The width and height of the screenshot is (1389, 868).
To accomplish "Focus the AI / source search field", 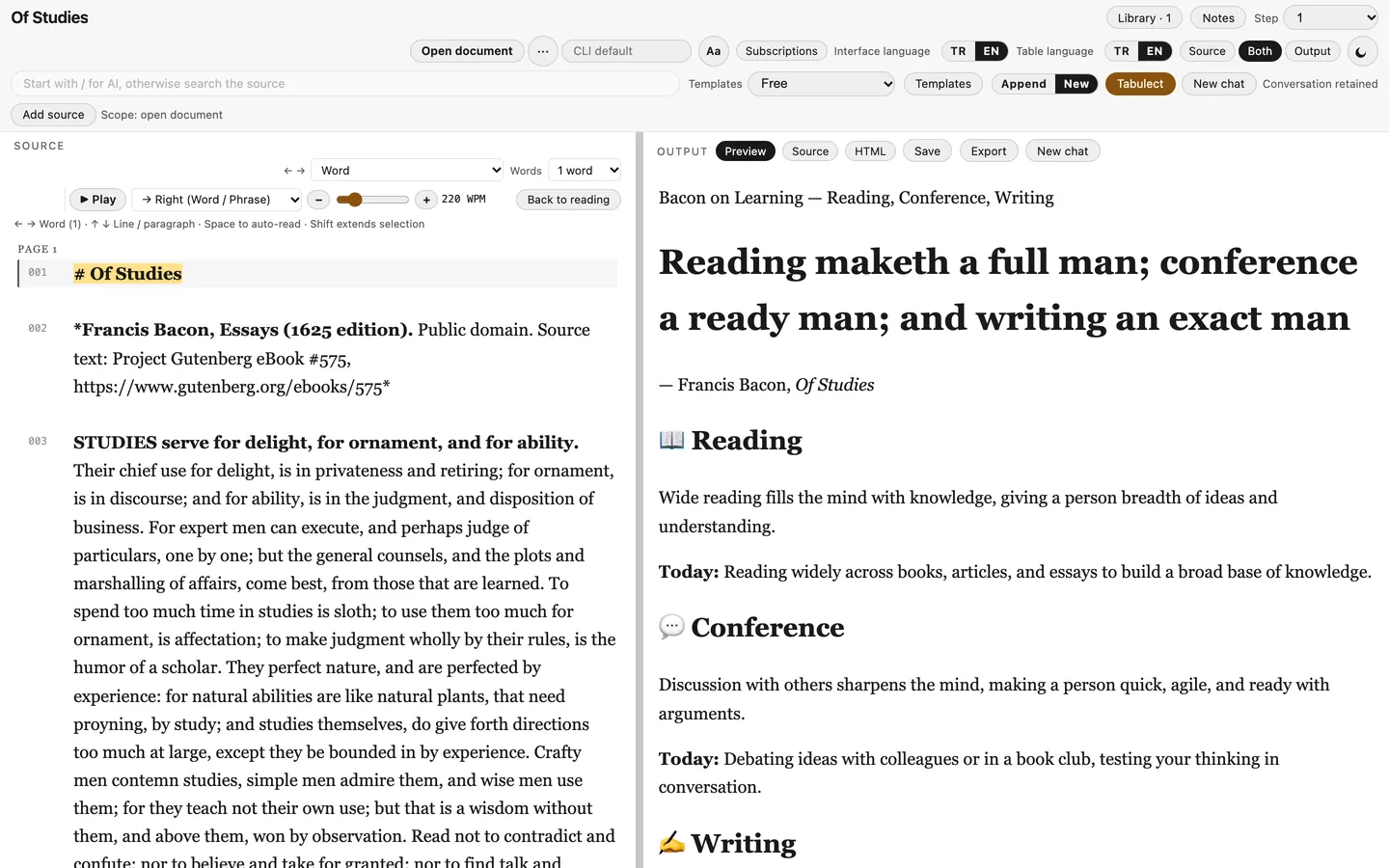I will tap(345, 84).
